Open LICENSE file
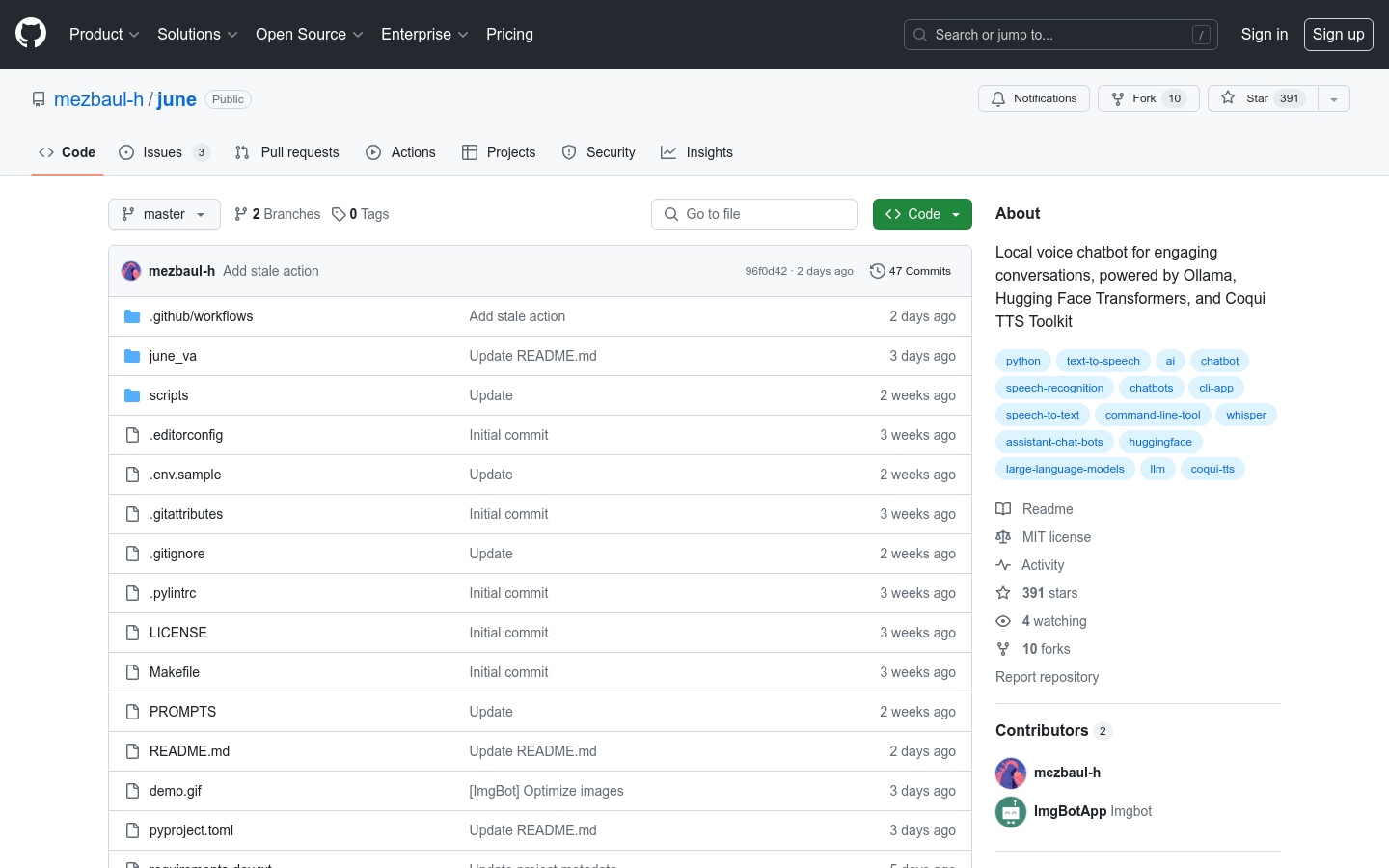This screenshot has height=868, width=1389. coord(177,633)
